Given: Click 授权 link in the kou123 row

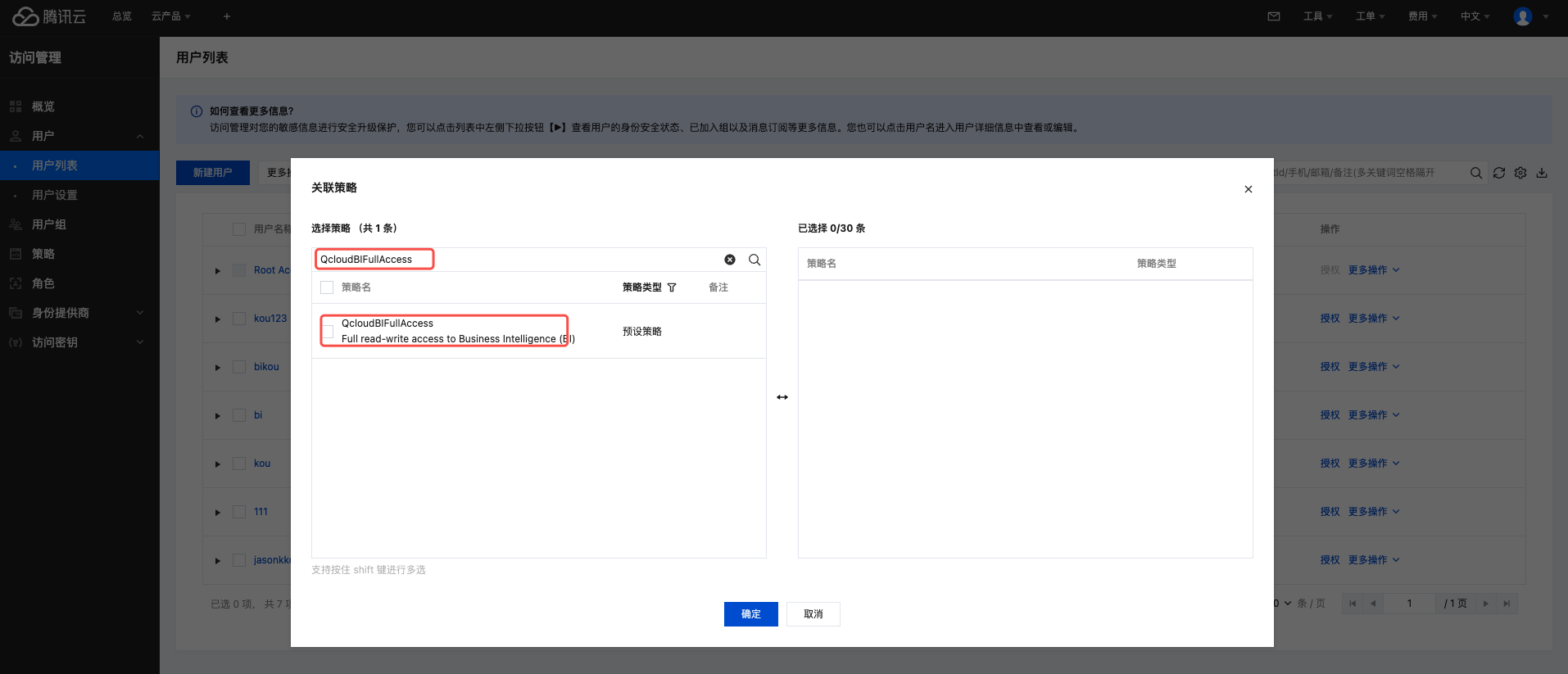Looking at the screenshot, I should coord(1330,319).
